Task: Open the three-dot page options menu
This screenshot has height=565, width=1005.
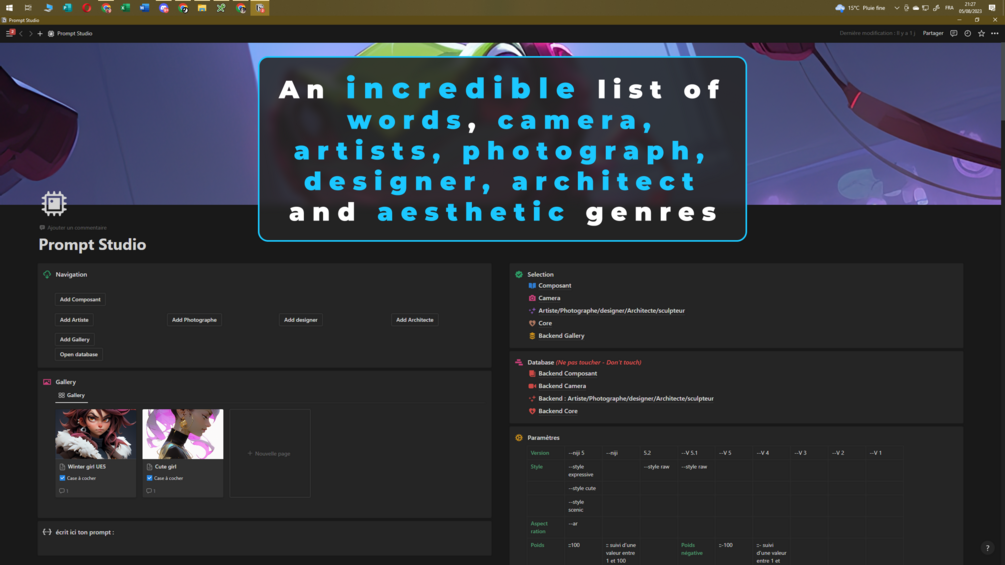Action: [995, 33]
